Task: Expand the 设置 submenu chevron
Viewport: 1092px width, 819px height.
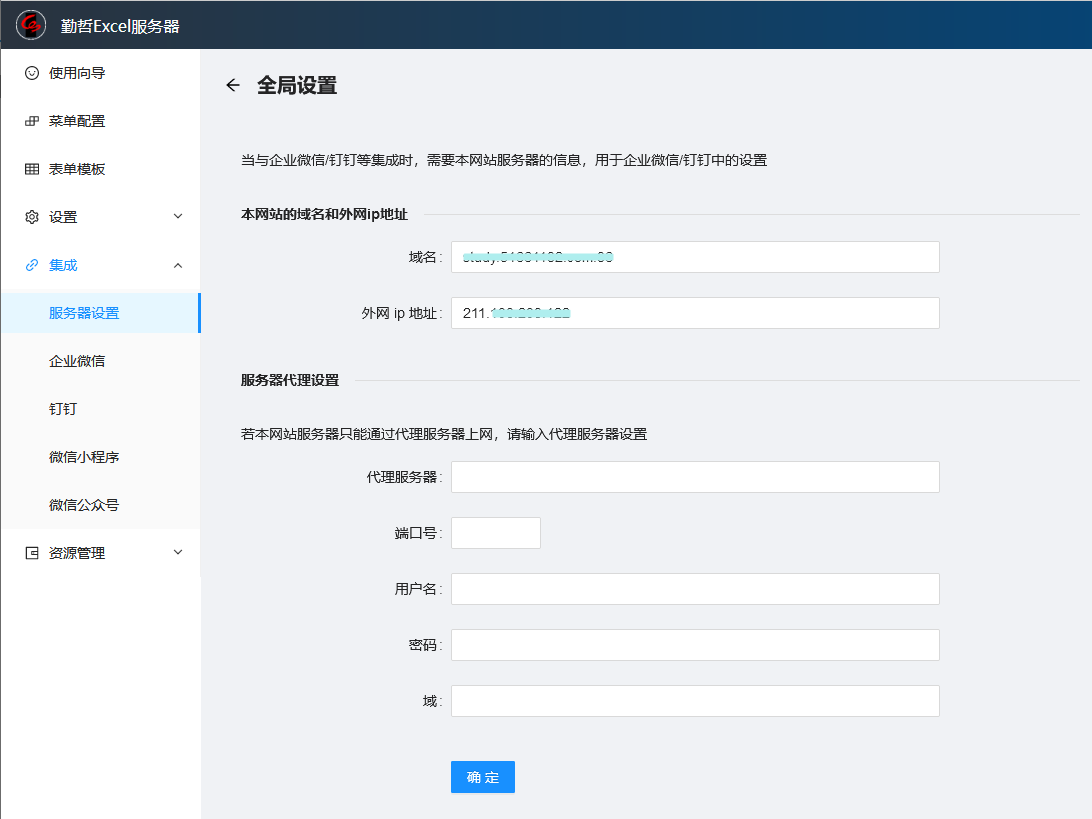Action: [178, 217]
